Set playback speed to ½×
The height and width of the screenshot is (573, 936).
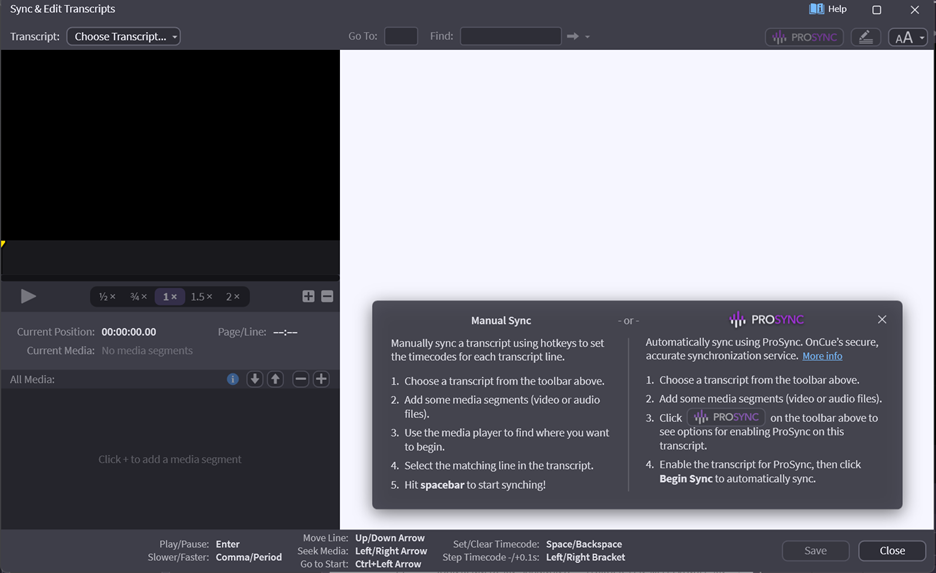pos(107,297)
